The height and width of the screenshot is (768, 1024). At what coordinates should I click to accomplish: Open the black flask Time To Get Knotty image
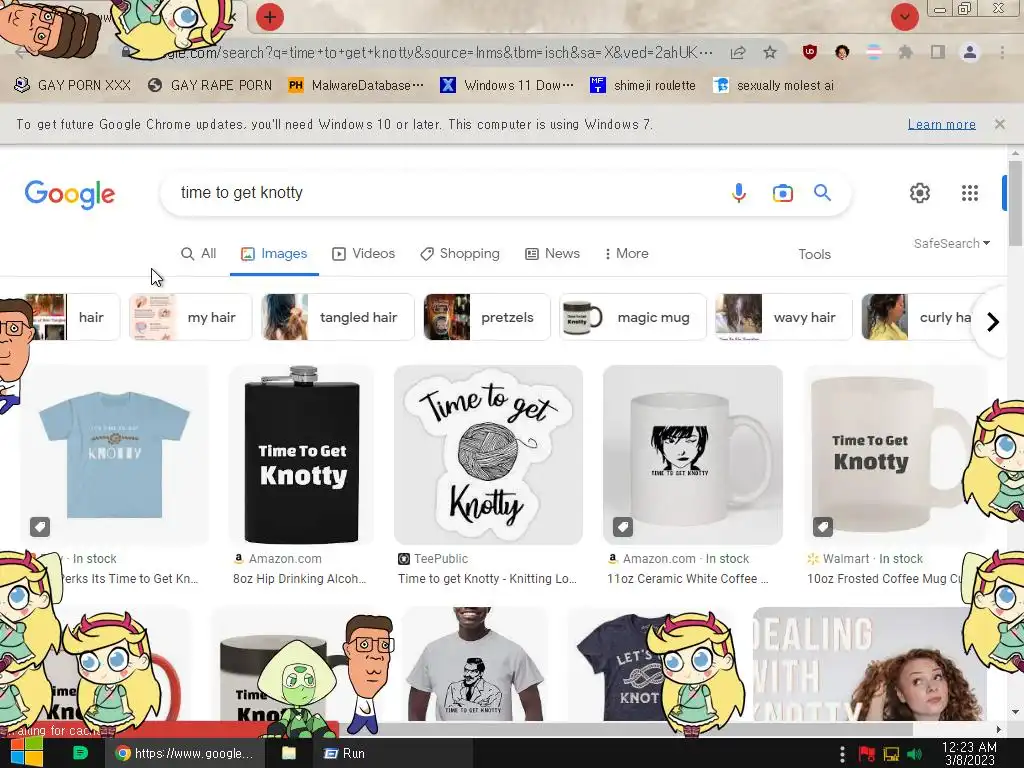point(302,455)
